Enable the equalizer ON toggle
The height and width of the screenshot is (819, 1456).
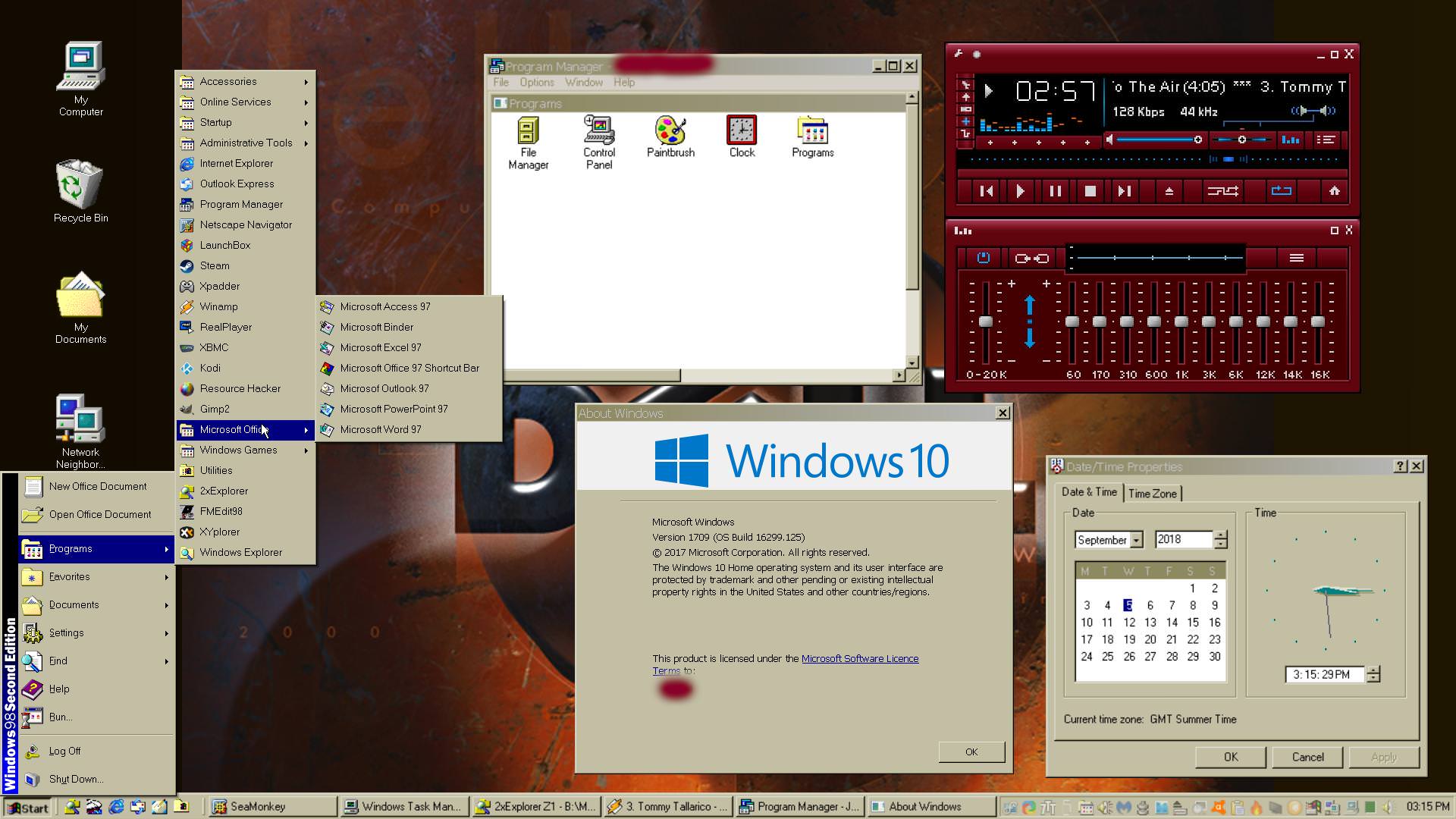[x=984, y=257]
